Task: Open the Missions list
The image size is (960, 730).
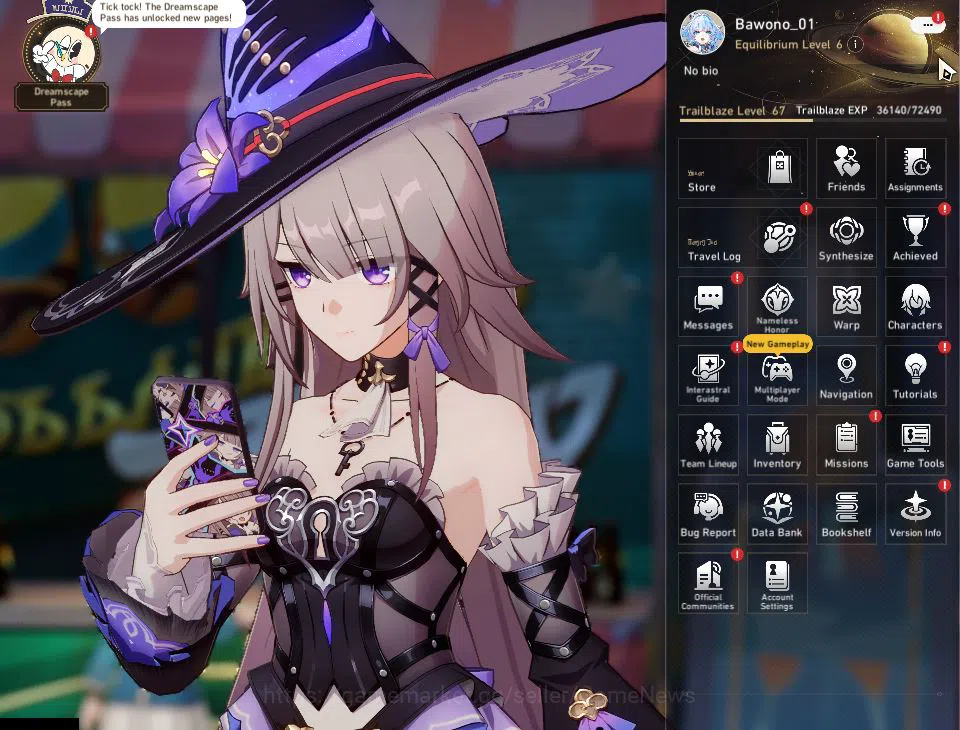Action: pyautogui.click(x=846, y=445)
